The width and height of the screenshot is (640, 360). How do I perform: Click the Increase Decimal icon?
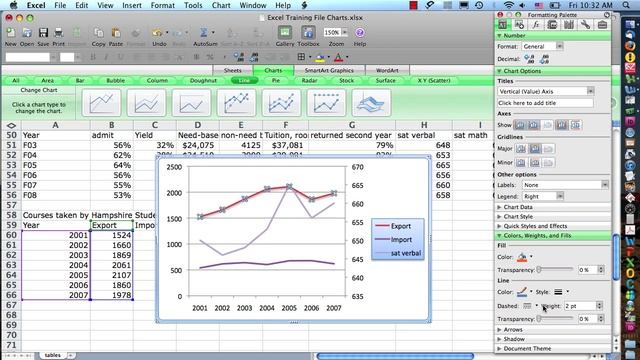[x=529, y=59]
